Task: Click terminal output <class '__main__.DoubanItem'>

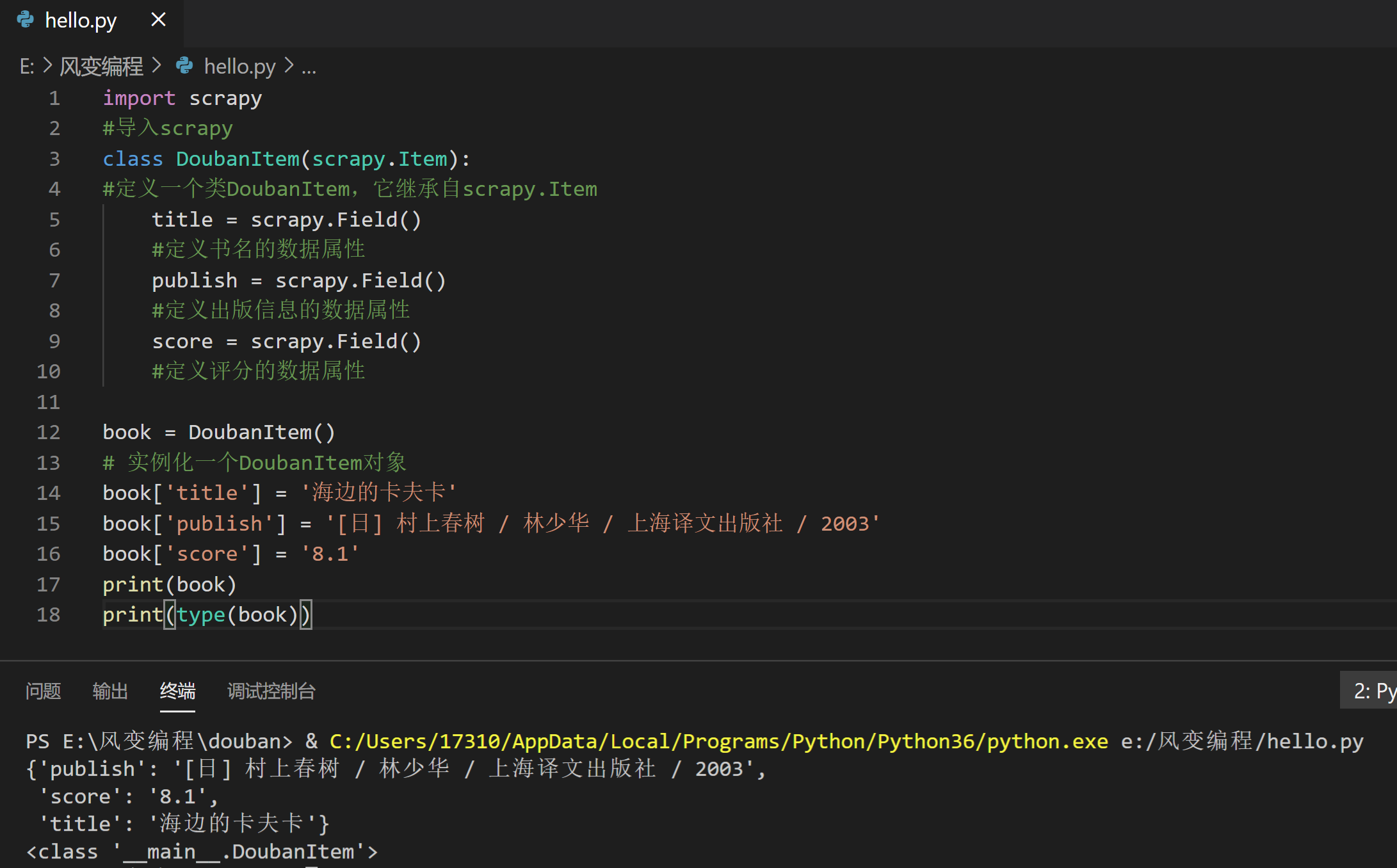Action: tap(202, 851)
